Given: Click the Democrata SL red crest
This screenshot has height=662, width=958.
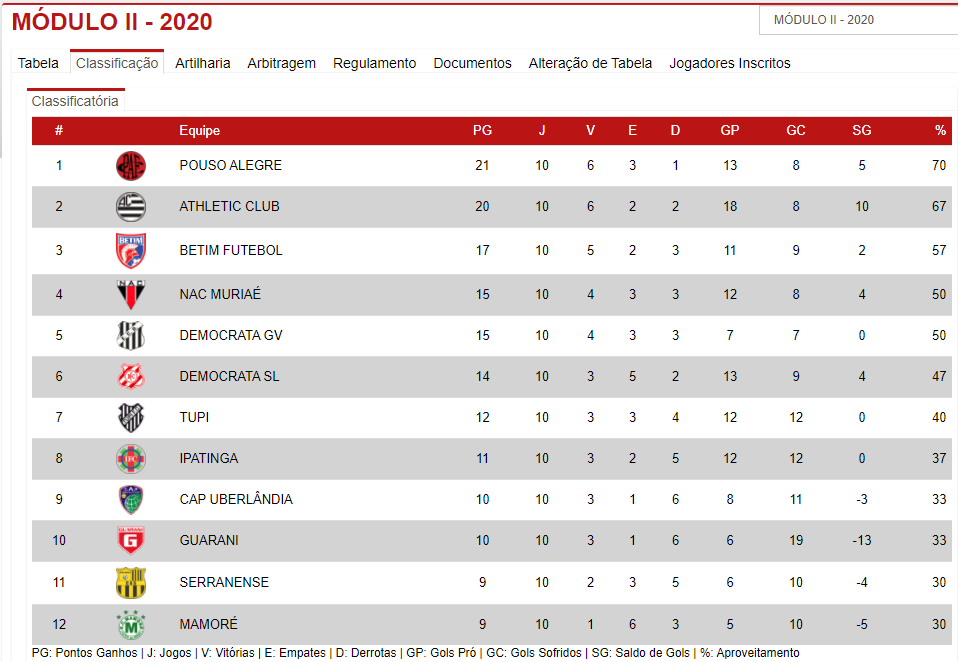Looking at the screenshot, I should (x=131, y=376).
